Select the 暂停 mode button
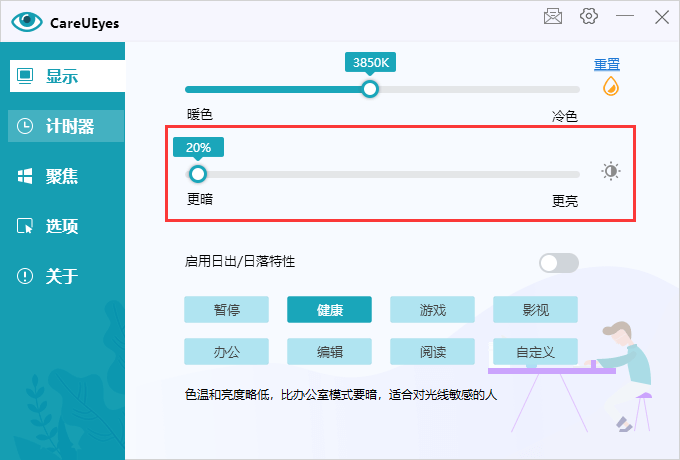 click(226, 310)
